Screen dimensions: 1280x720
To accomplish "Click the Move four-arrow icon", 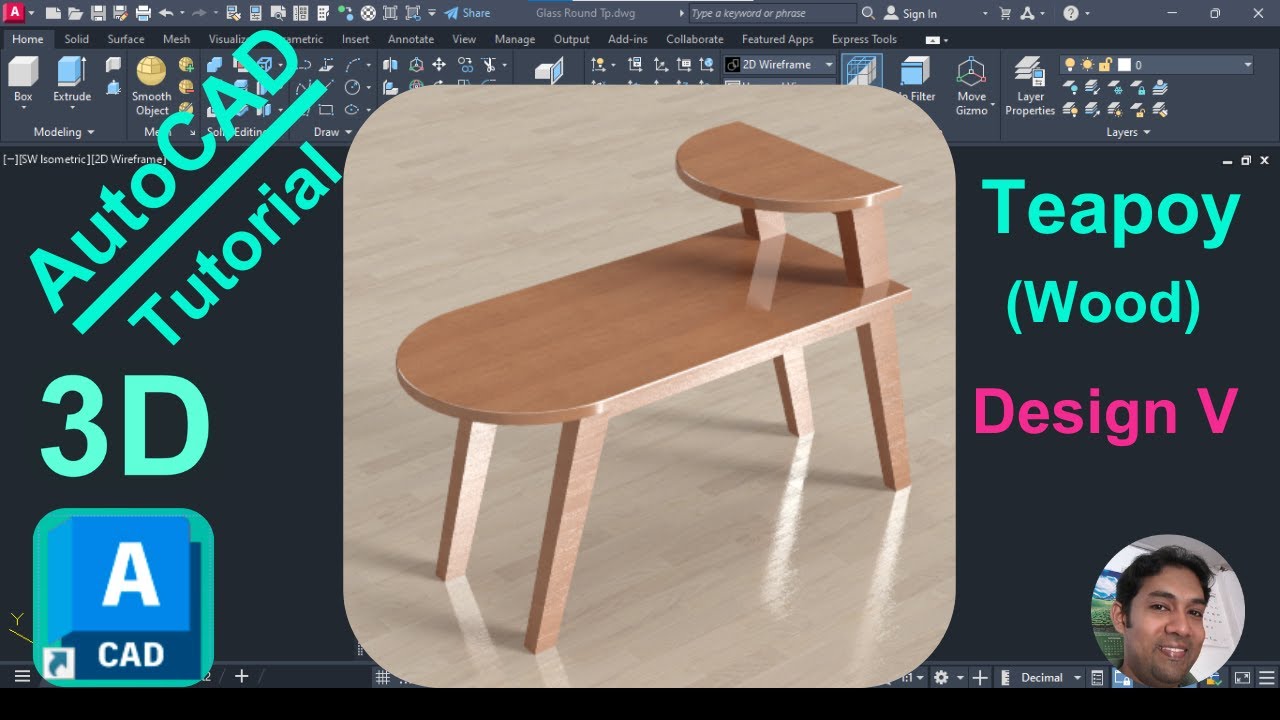I will [x=439, y=65].
